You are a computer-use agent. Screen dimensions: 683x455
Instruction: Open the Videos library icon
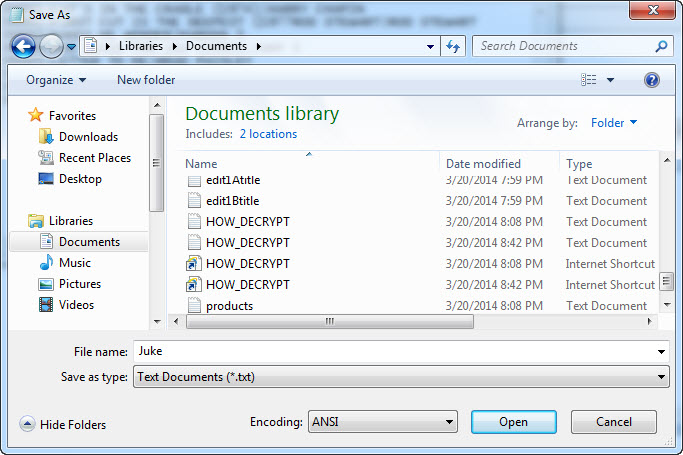click(x=46, y=305)
